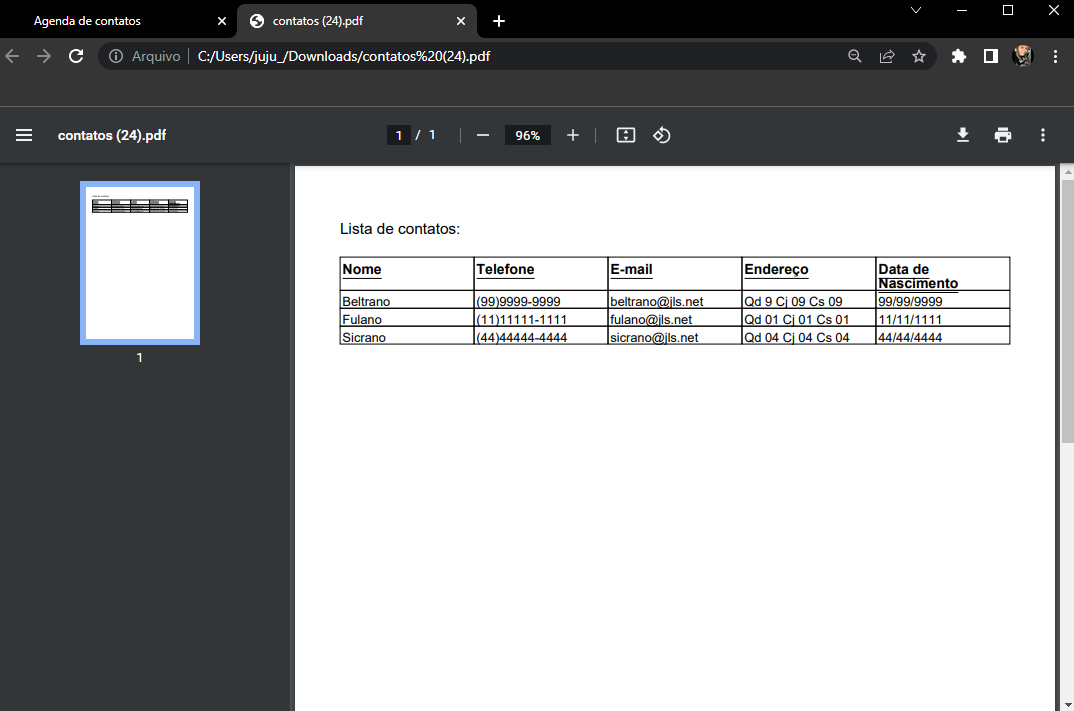Open the browser profile avatar
This screenshot has width=1074, height=711.
click(1022, 56)
